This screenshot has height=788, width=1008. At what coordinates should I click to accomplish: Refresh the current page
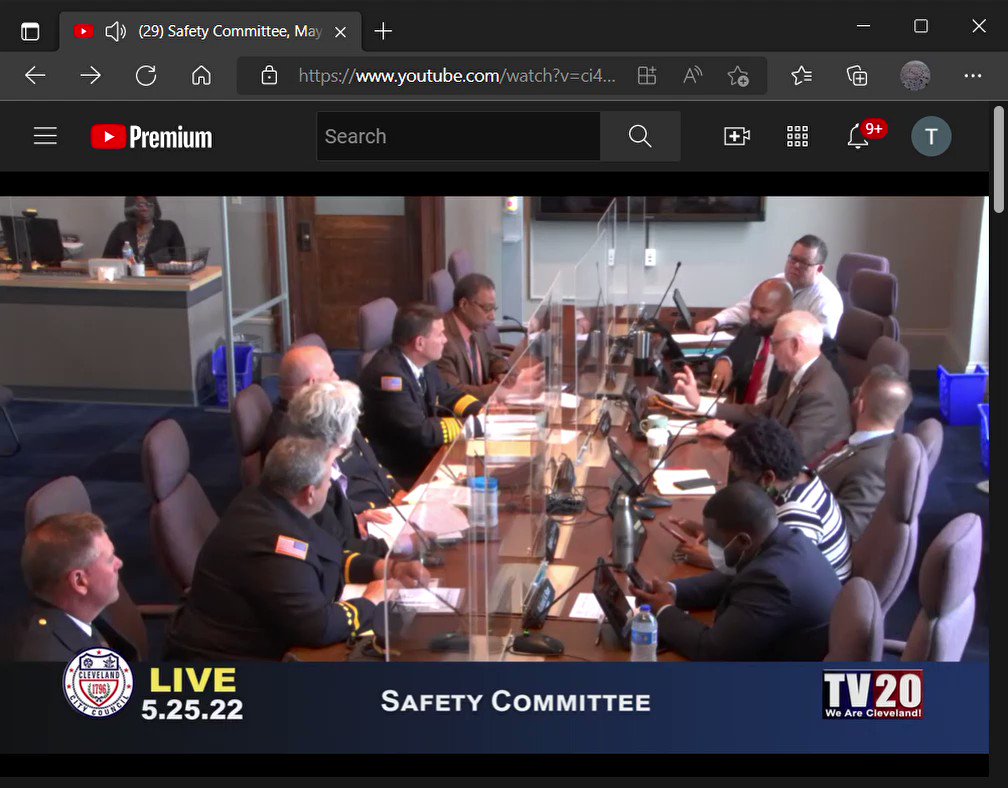point(146,76)
